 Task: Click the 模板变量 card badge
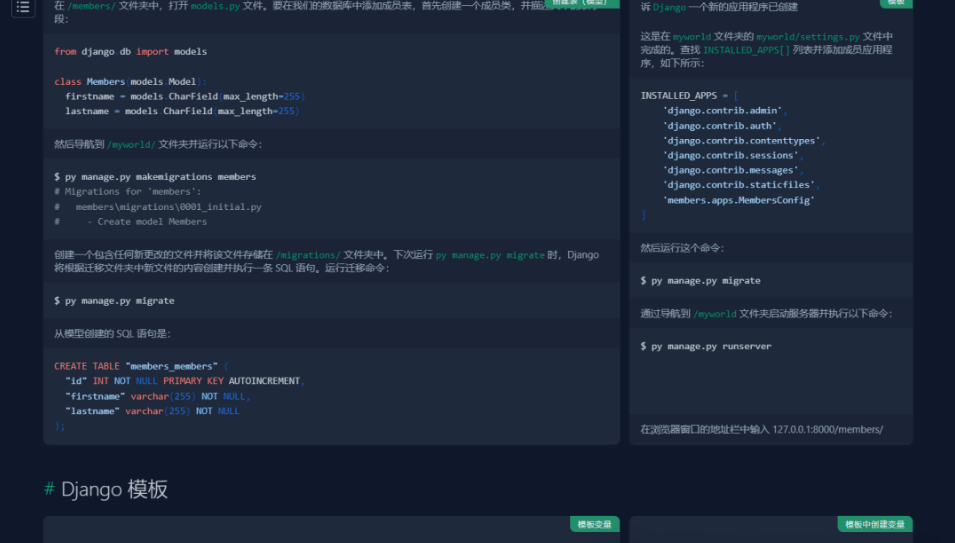pyautogui.click(x=594, y=524)
